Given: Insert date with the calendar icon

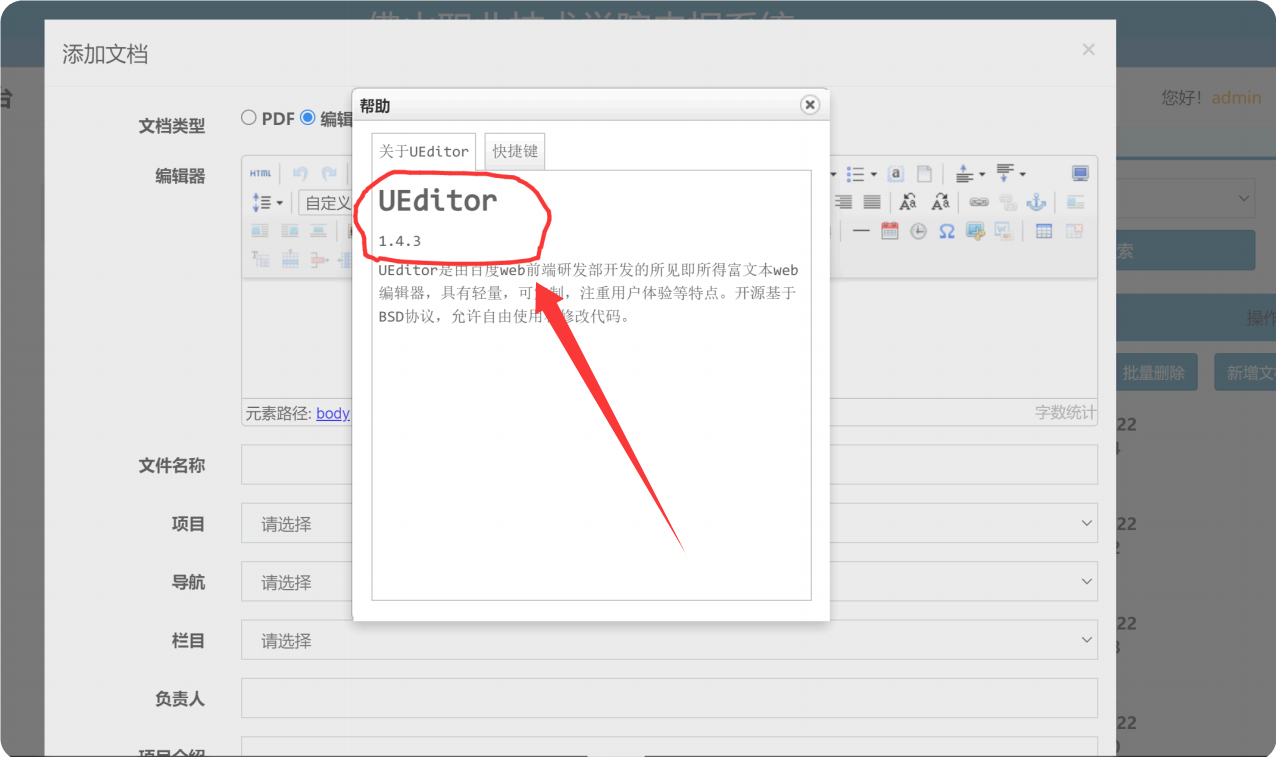Looking at the screenshot, I should pos(890,231).
